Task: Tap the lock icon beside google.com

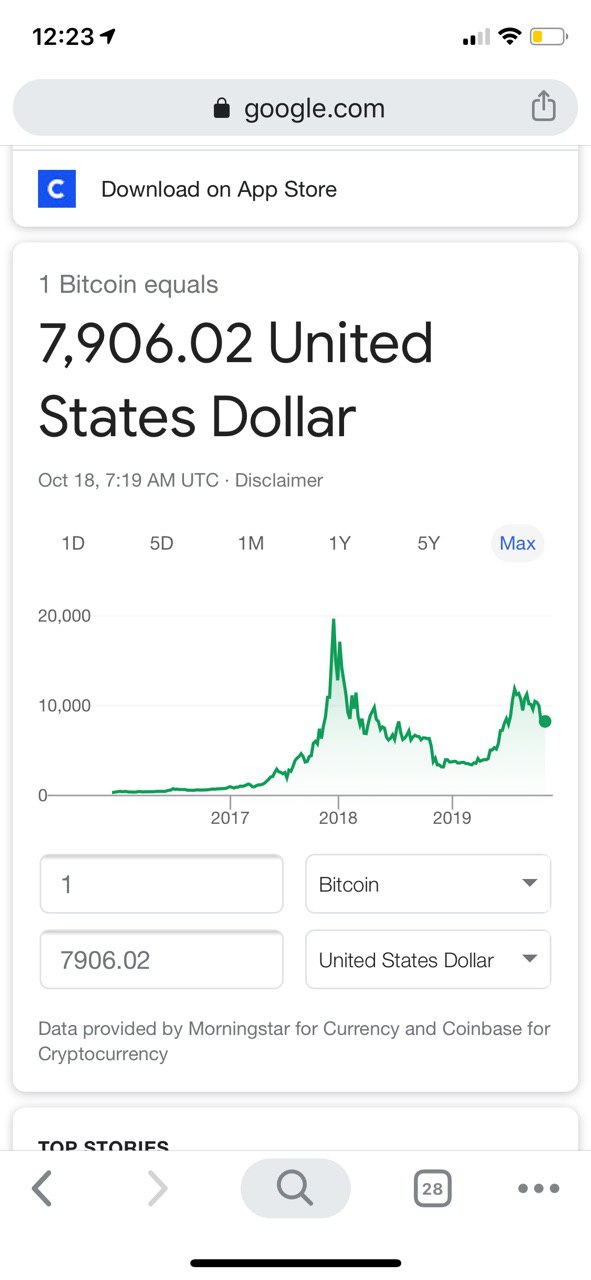Action: click(222, 109)
